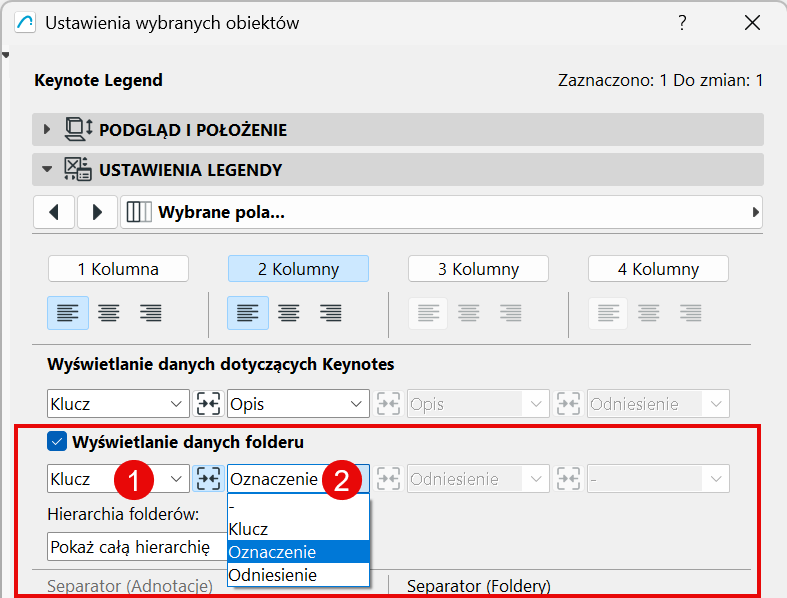This screenshot has width=787, height=598.
Task: Toggle merge icon between folder Klucz and Oznaczenie
Action: 208,479
